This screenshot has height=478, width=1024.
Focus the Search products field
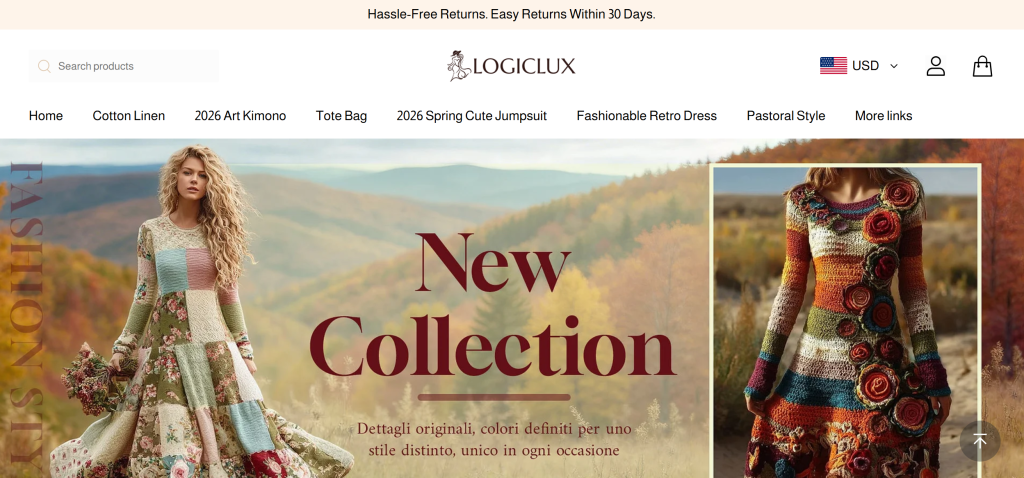124,66
